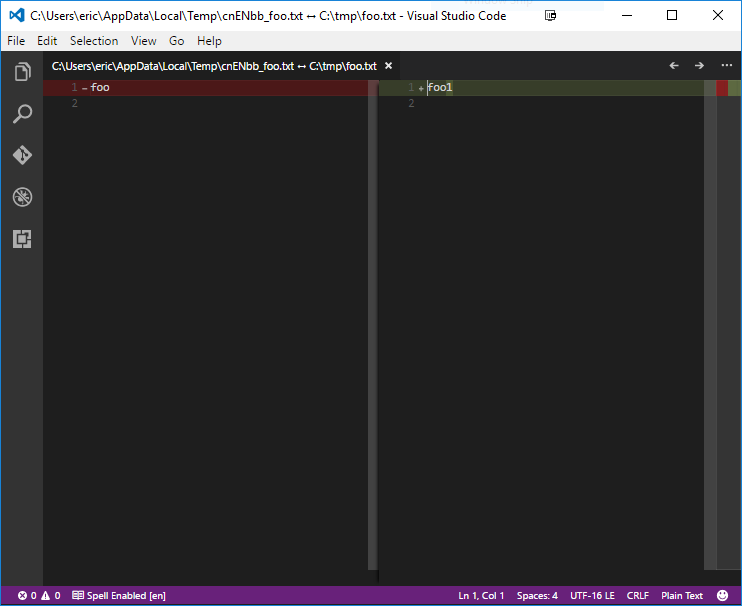Viewport: 742px width, 606px height.
Task: Click line number 2 in right pane
Action: coord(411,103)
